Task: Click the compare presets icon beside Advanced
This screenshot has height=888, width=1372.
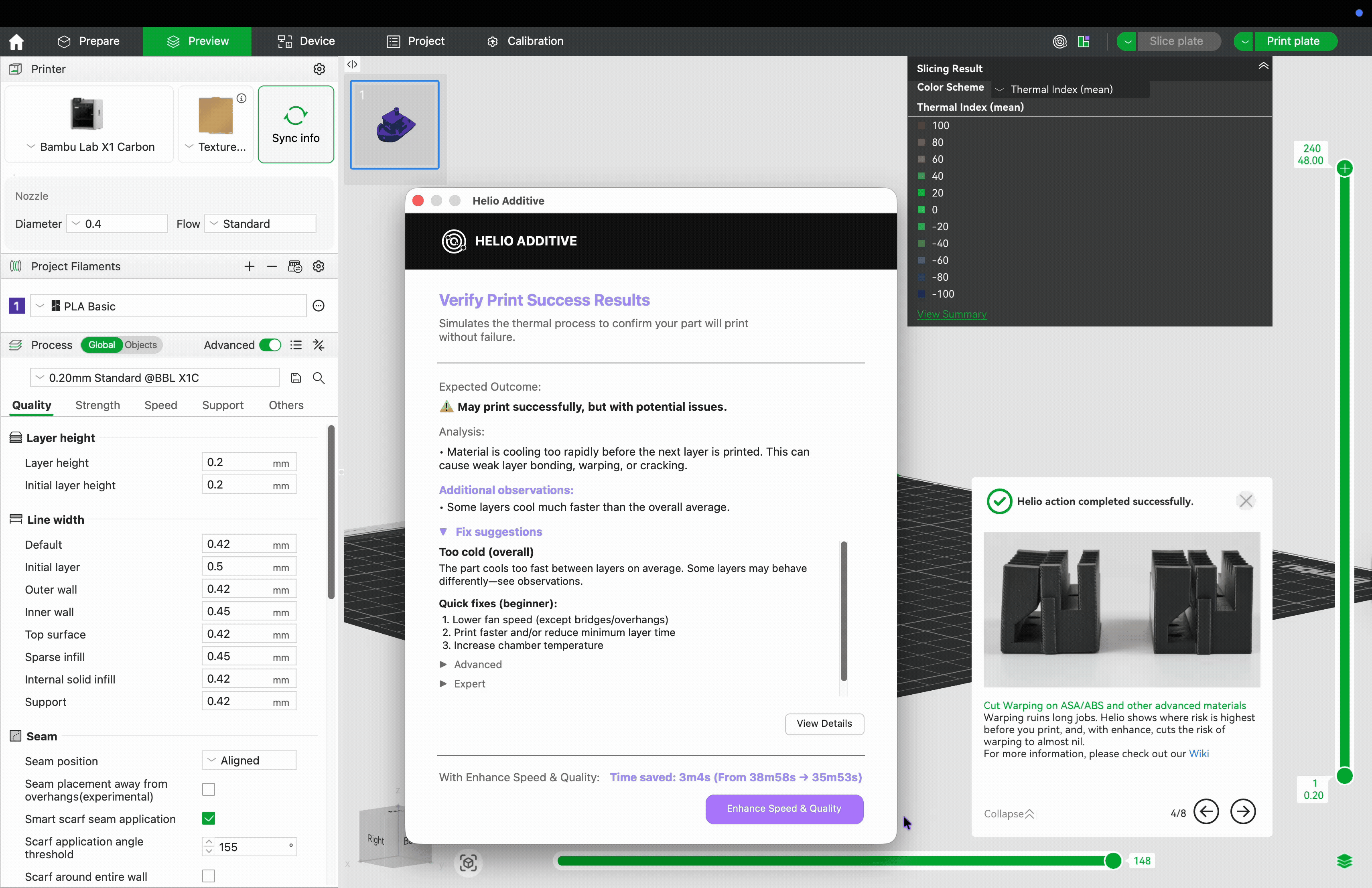Action: pos(319,345)
